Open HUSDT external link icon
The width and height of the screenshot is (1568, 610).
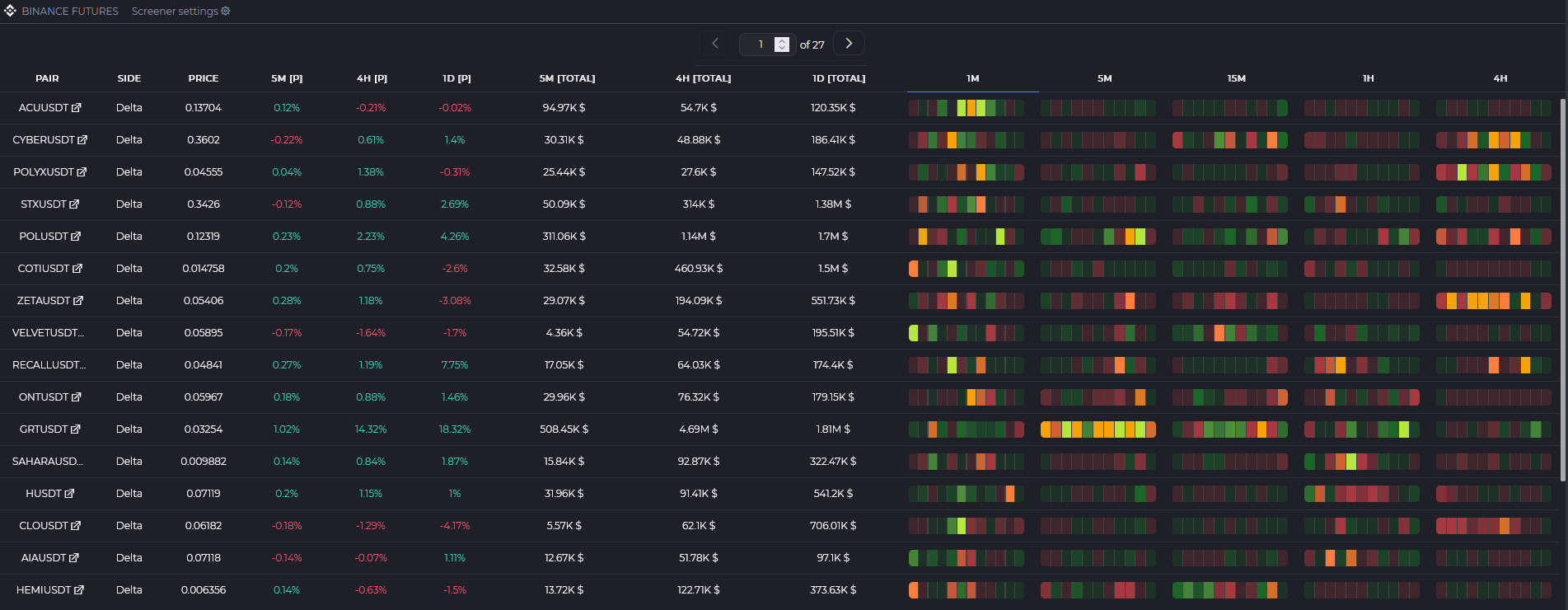click(x=69, y=494)
